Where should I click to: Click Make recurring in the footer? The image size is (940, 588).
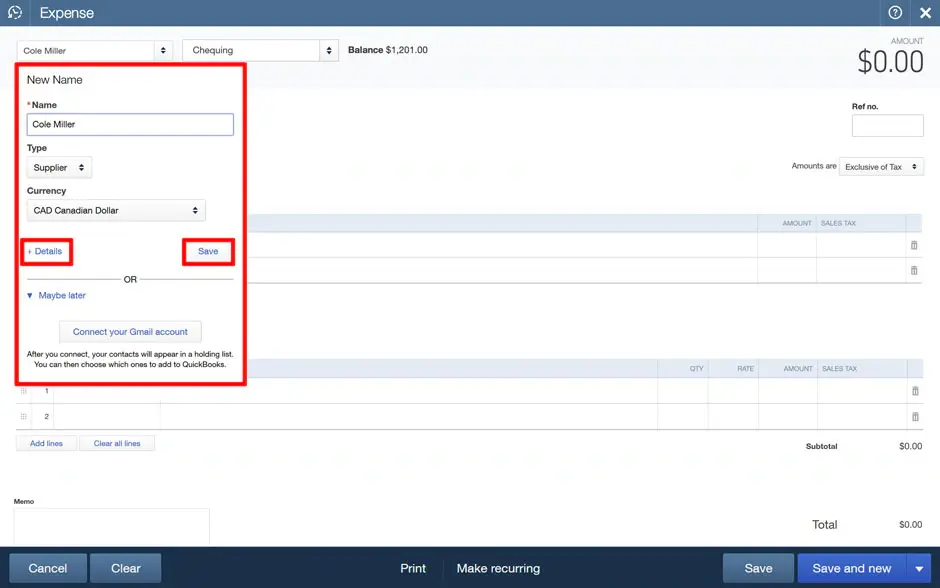(498, 568)
